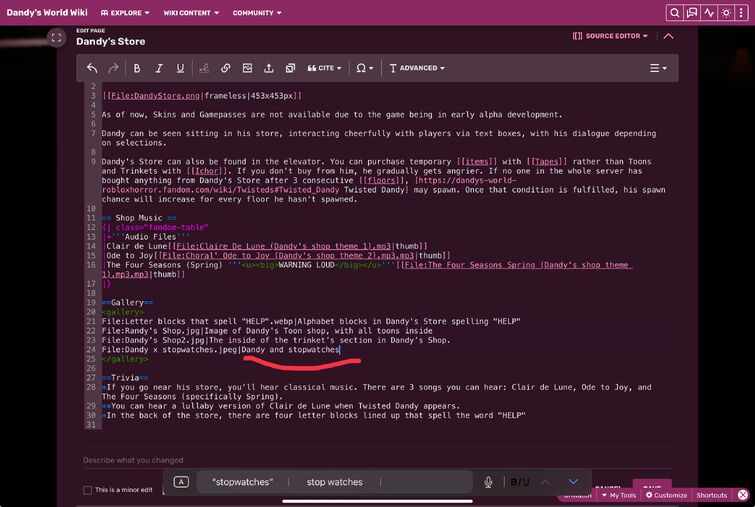Click the fullscreen expand icon beside Edit Page
755x507 pixels.
click(56, 38)
